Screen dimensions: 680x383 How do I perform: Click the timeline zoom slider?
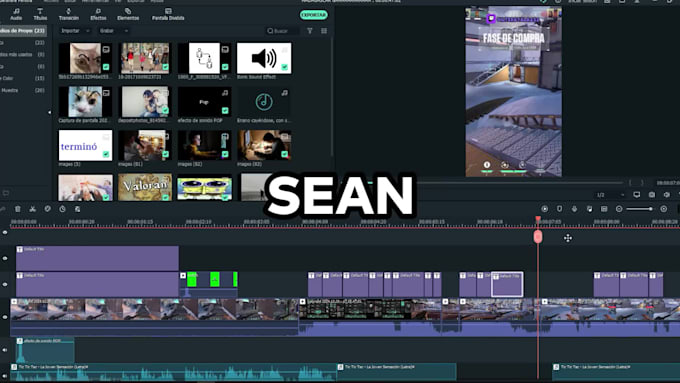click(x=639, y=209)
